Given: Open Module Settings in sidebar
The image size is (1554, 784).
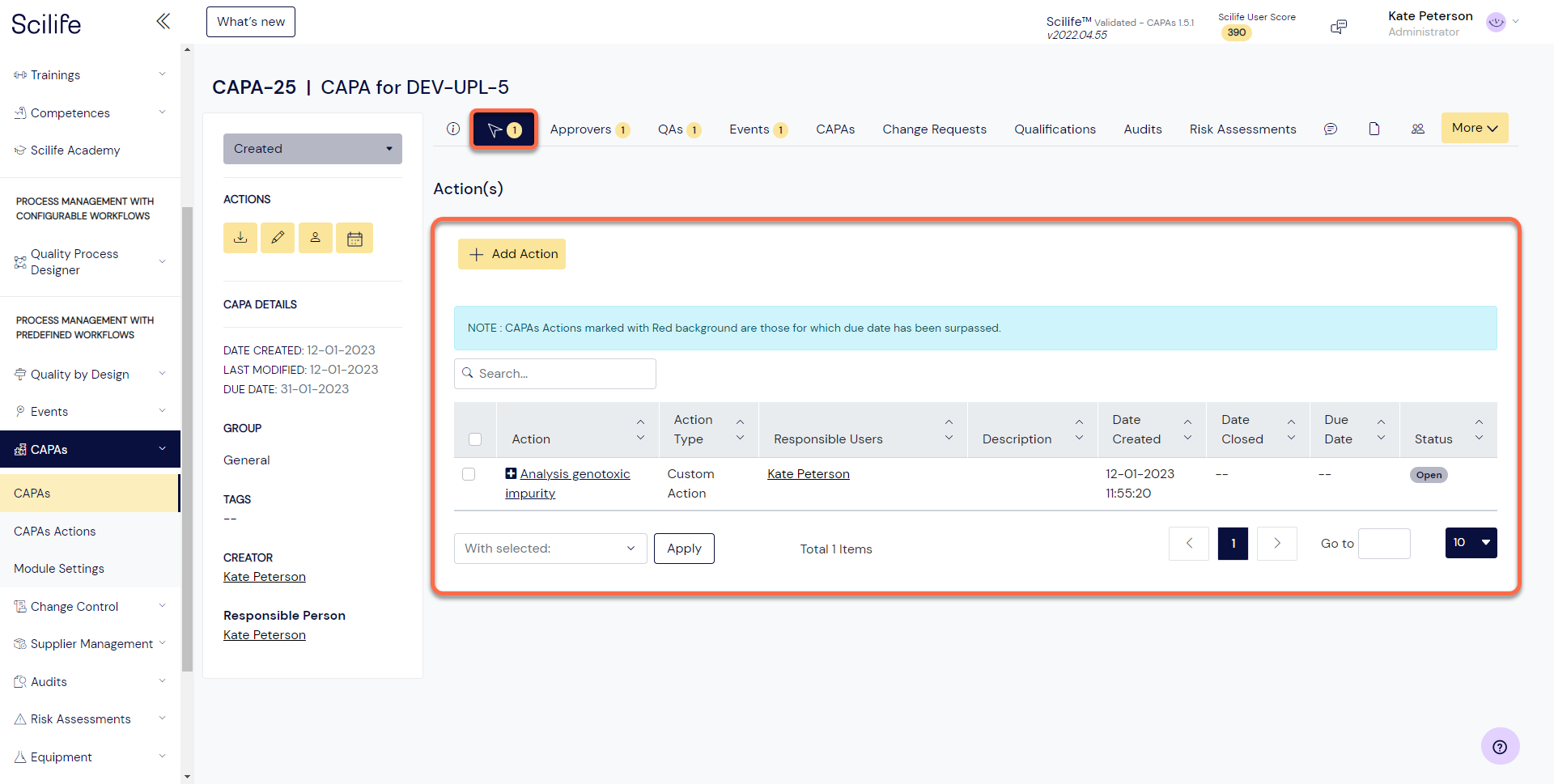Looking at the screenshot, I should click(x=58, y=568).
